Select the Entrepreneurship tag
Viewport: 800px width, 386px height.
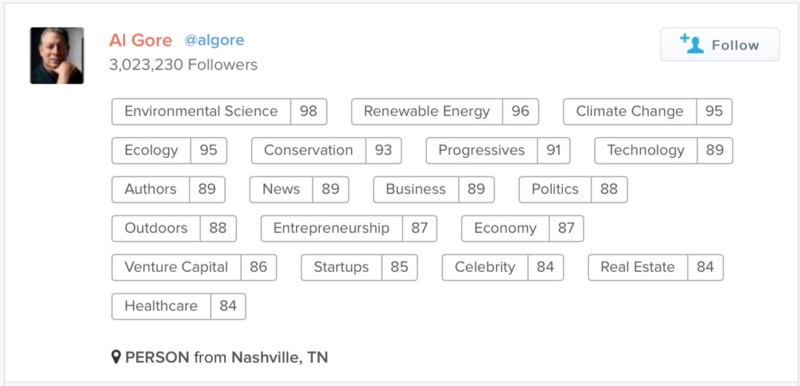point(349,228)
